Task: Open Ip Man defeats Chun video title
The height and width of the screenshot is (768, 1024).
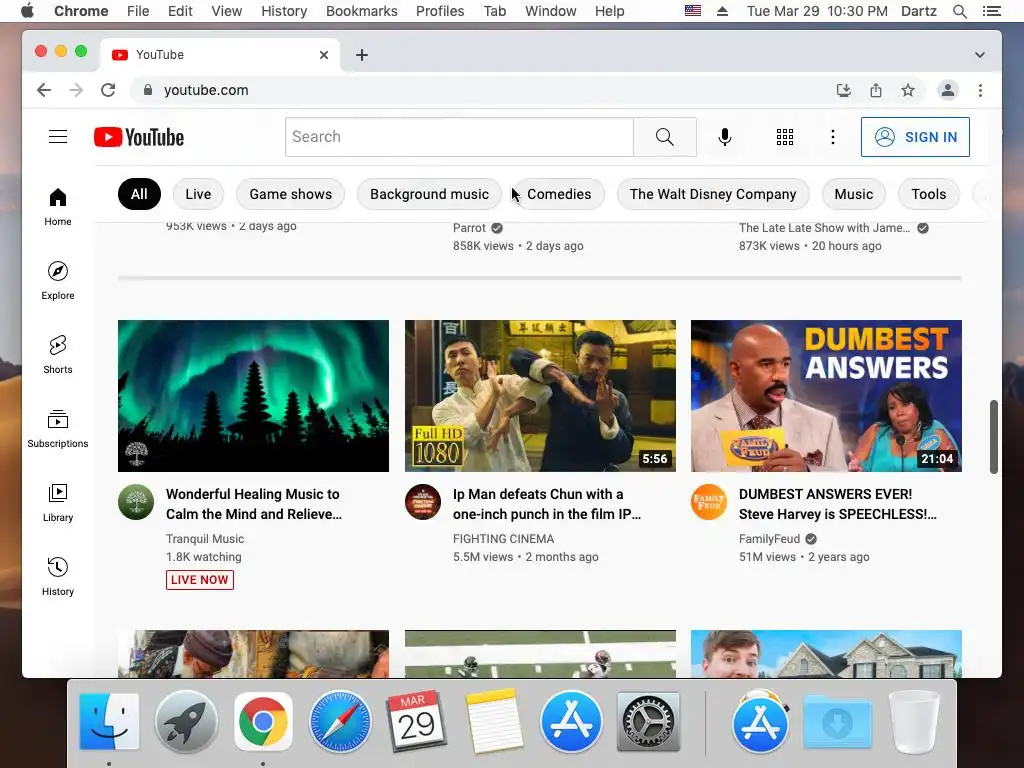Action: [x=547, y=504]
